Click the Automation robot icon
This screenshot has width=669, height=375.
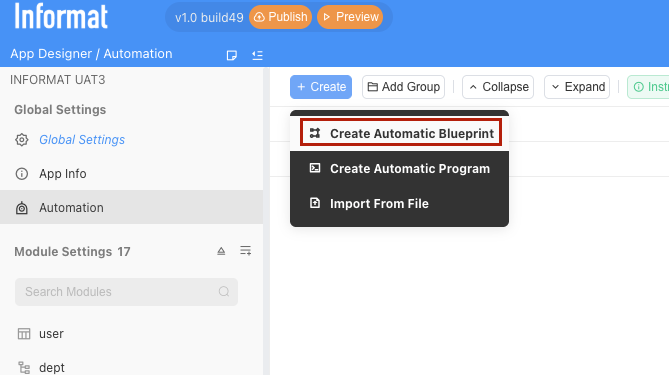point(22,208)
